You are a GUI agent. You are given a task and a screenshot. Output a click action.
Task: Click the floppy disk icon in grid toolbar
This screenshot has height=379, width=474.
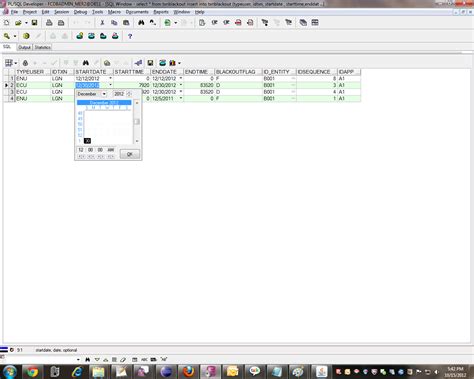click(x=150, y=63)
